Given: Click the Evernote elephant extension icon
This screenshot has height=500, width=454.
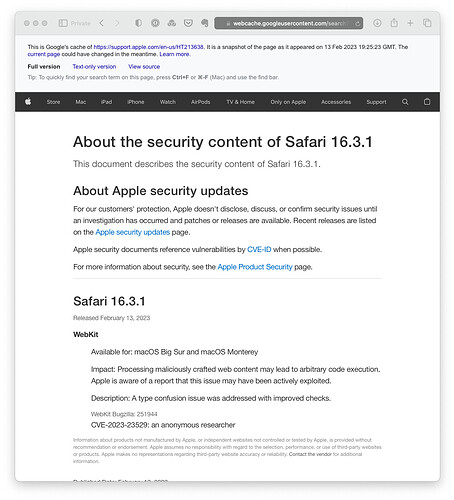Looking at the screenshot, I should coord(205,23).
